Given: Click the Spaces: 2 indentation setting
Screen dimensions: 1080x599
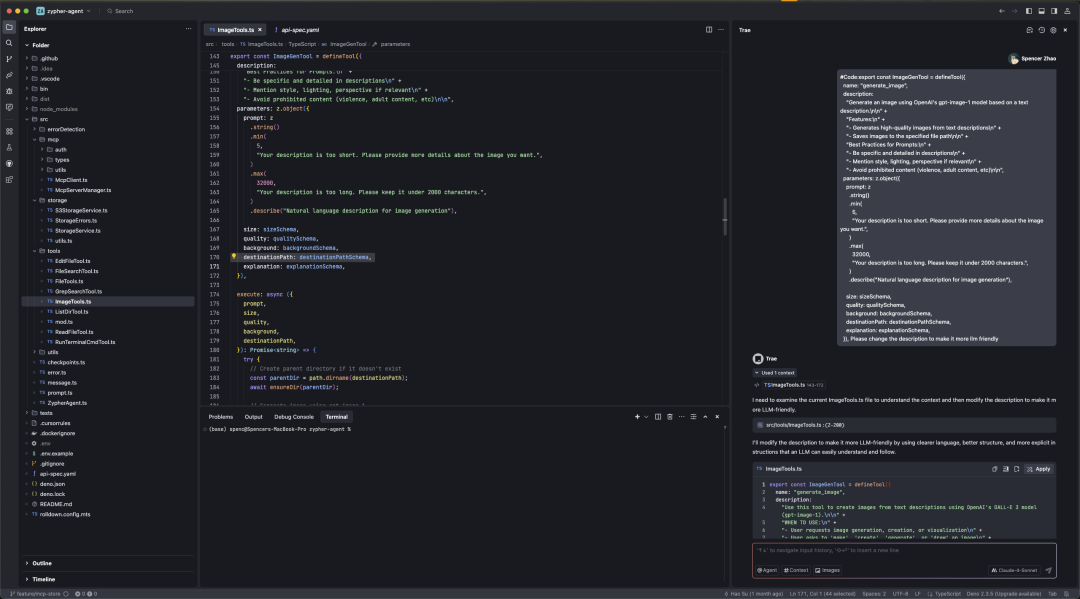Looking at the screenshot, I should click(874, 593).
